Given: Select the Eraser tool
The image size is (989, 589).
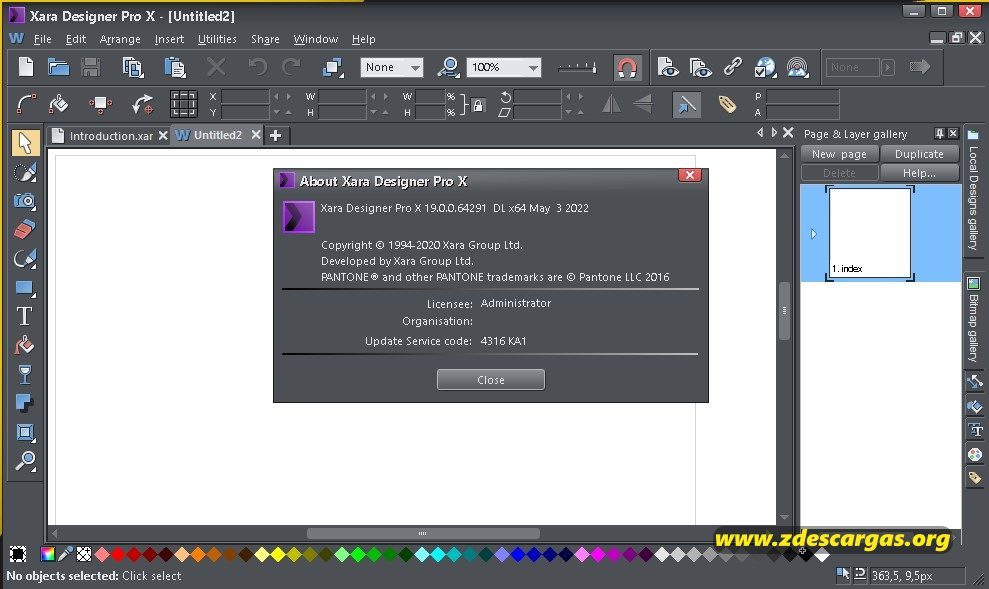Looking at the screenshot, I should 25,230.
